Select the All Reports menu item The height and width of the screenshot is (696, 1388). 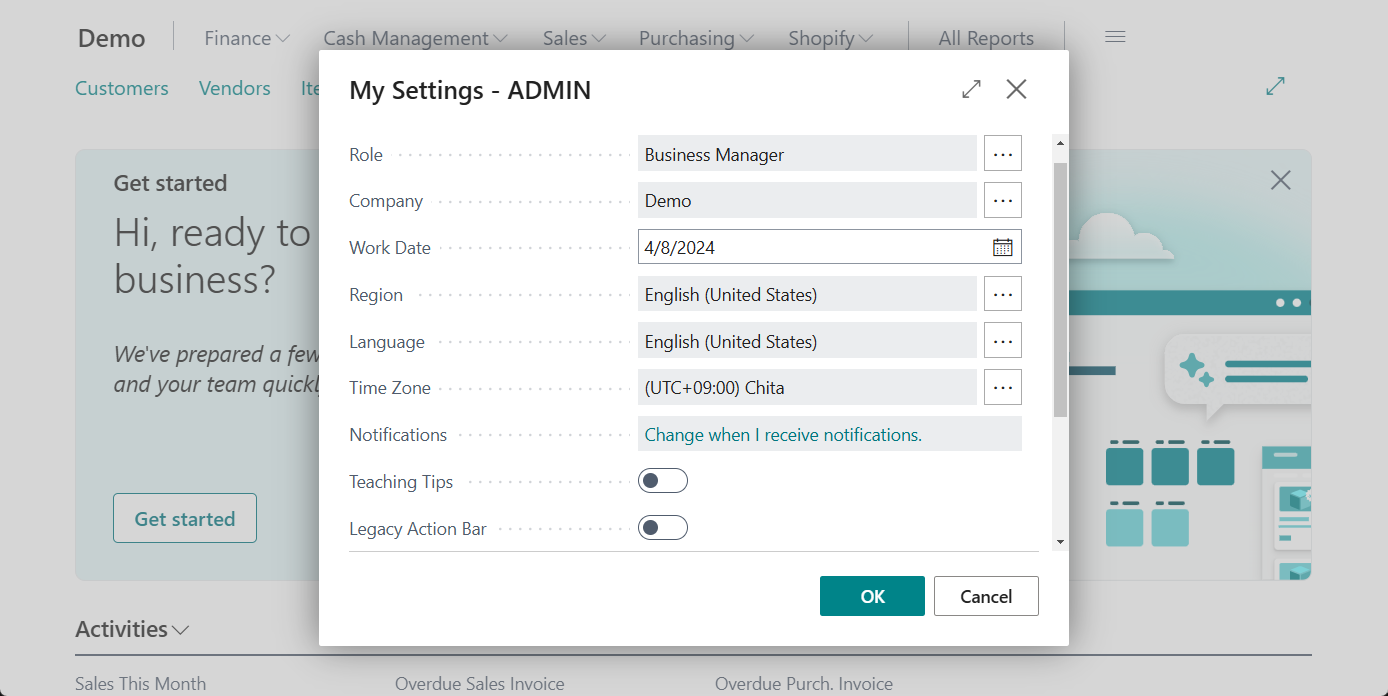point(986,37)
